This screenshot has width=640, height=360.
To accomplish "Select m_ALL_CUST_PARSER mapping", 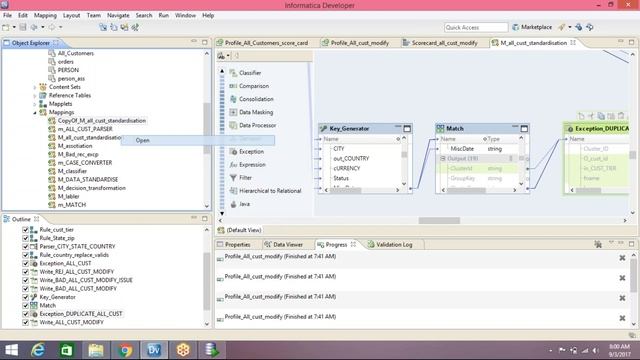I will 85,129.
